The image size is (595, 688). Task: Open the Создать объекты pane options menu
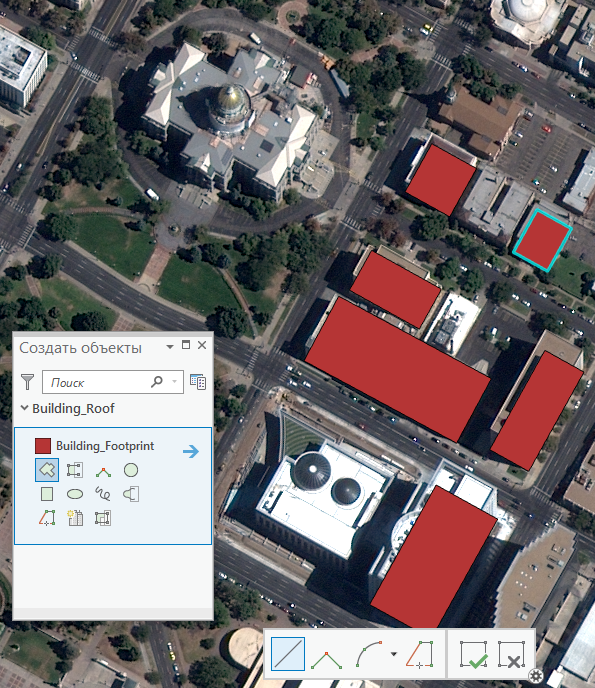[170, 346]
